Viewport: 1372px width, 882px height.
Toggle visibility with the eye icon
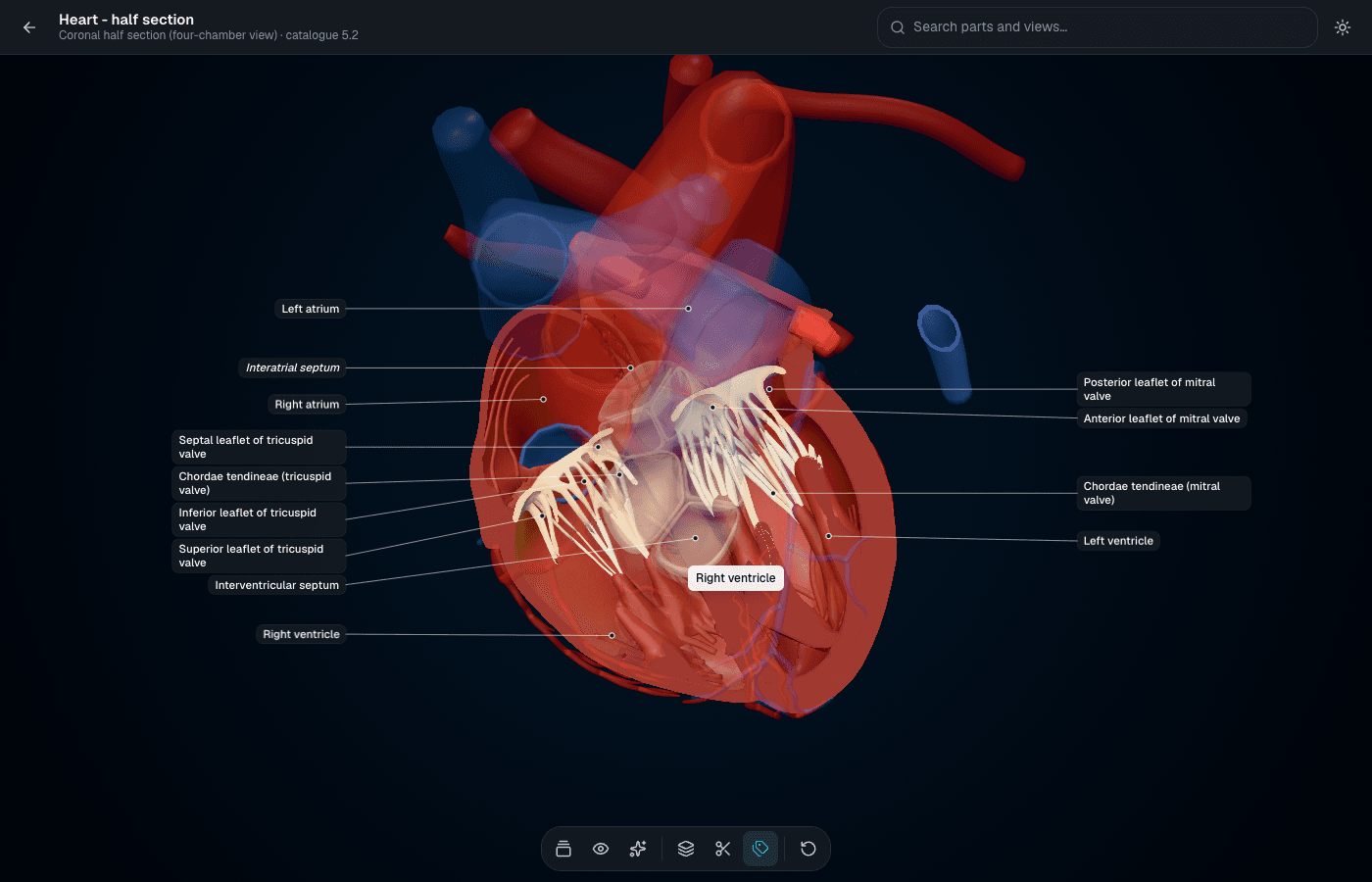click(601, 849)
